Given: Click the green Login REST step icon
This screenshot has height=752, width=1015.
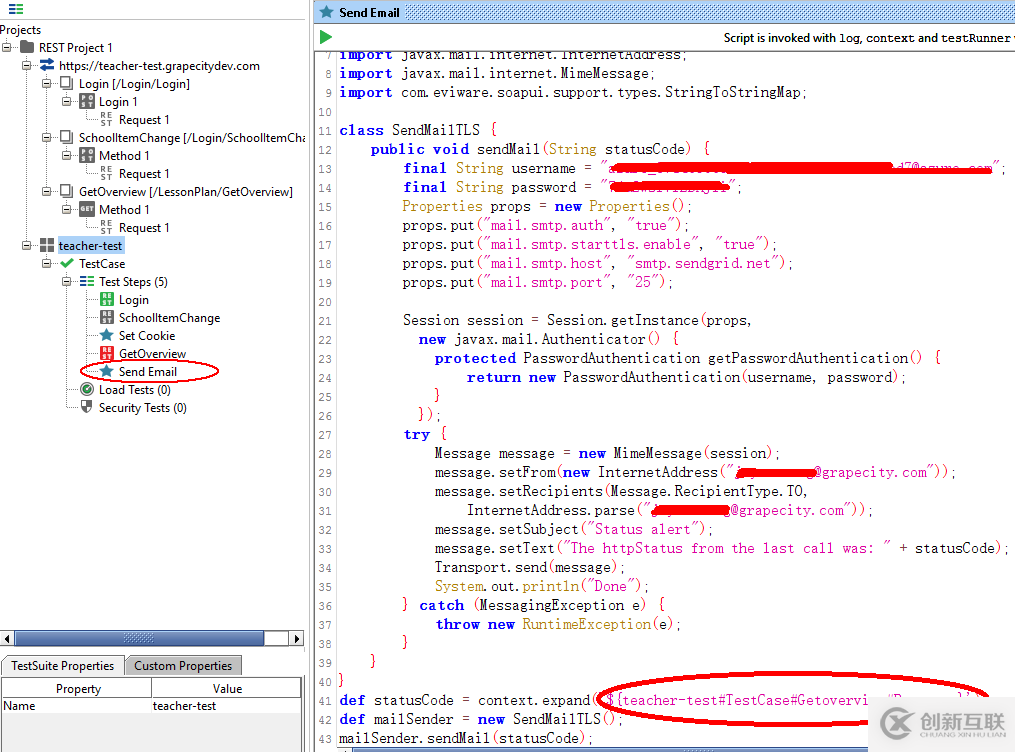Looking at the screenshot, I should coord(107,300).
